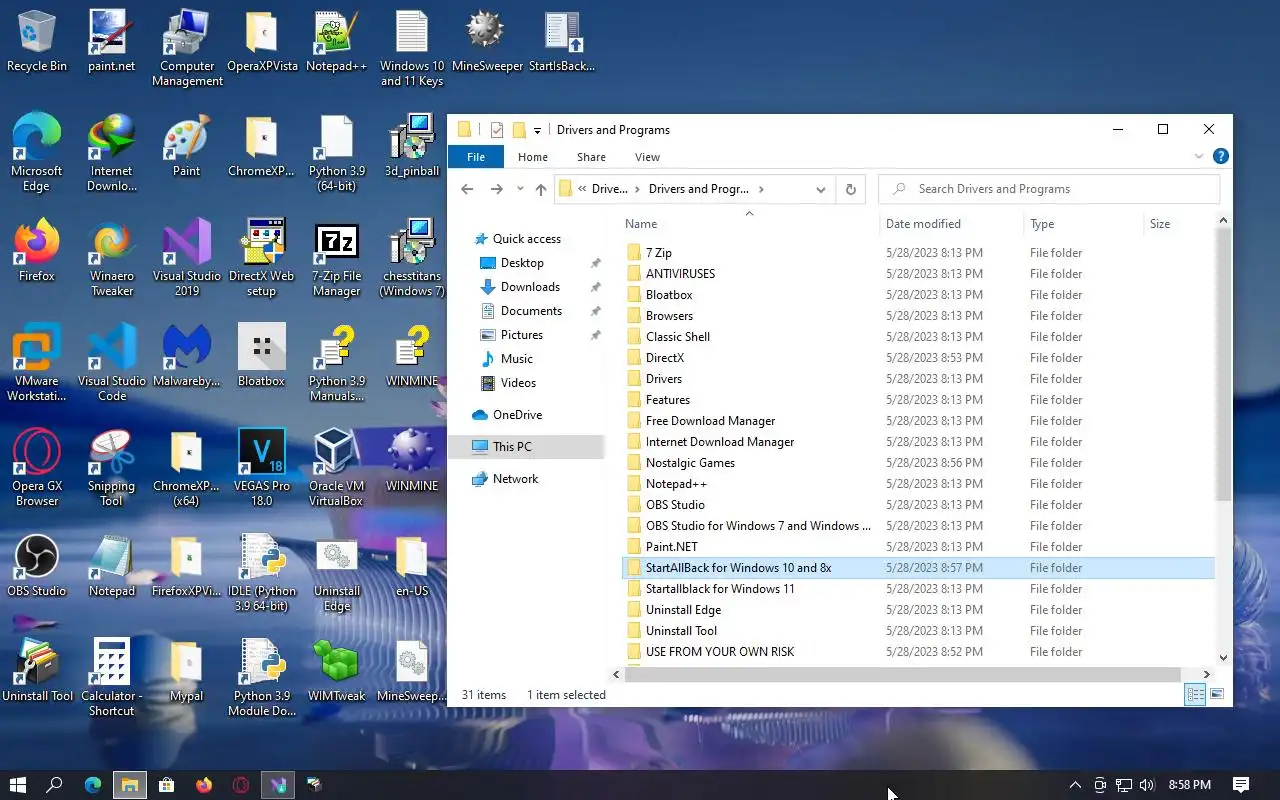Select the Calculator - Shortcut desktop icon
The width and height of the screenshot is (1280, 800).
click(x=112, y=678)
